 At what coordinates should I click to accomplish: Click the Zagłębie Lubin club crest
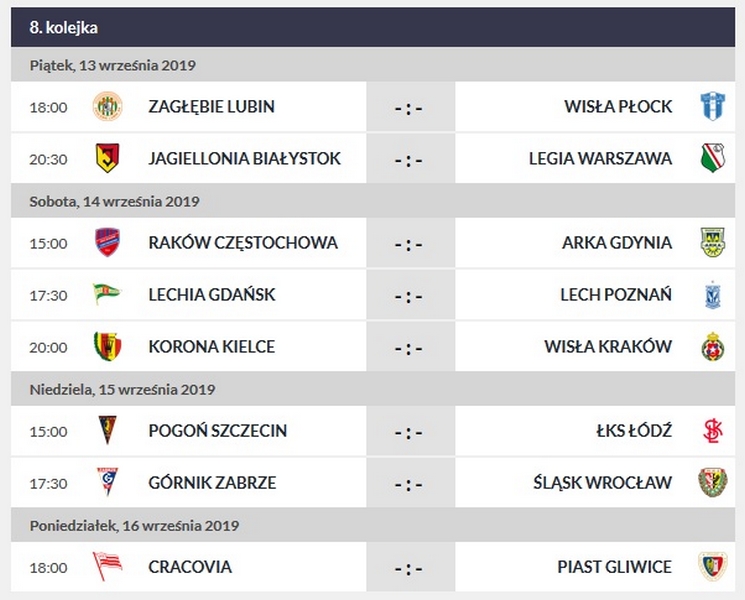tap(107, 106)
